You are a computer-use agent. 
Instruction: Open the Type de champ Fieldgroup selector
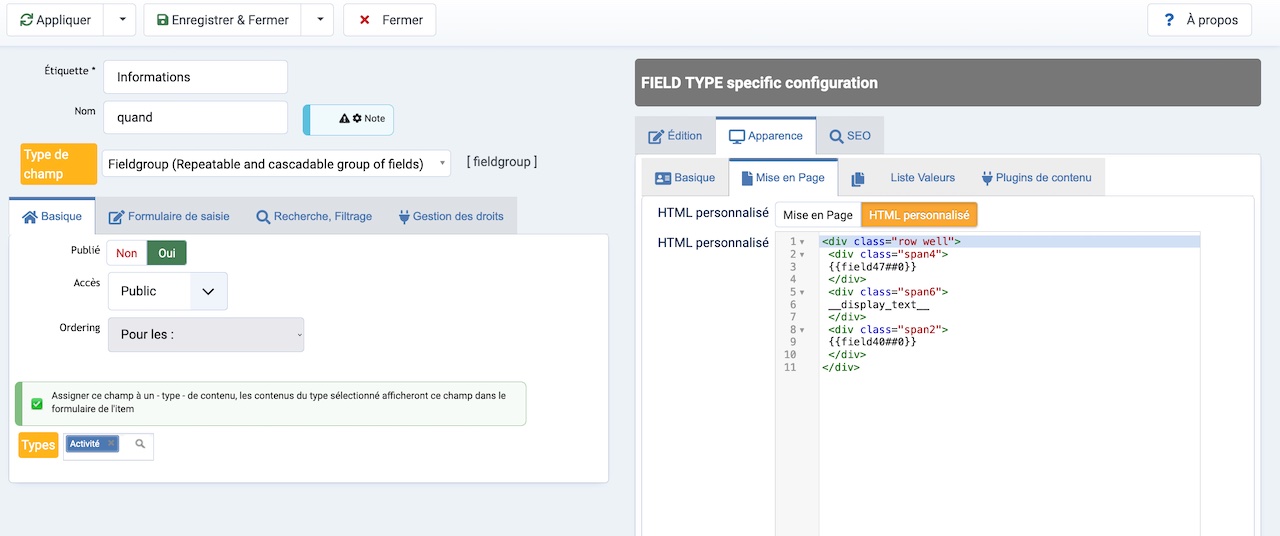pos(276,164)
